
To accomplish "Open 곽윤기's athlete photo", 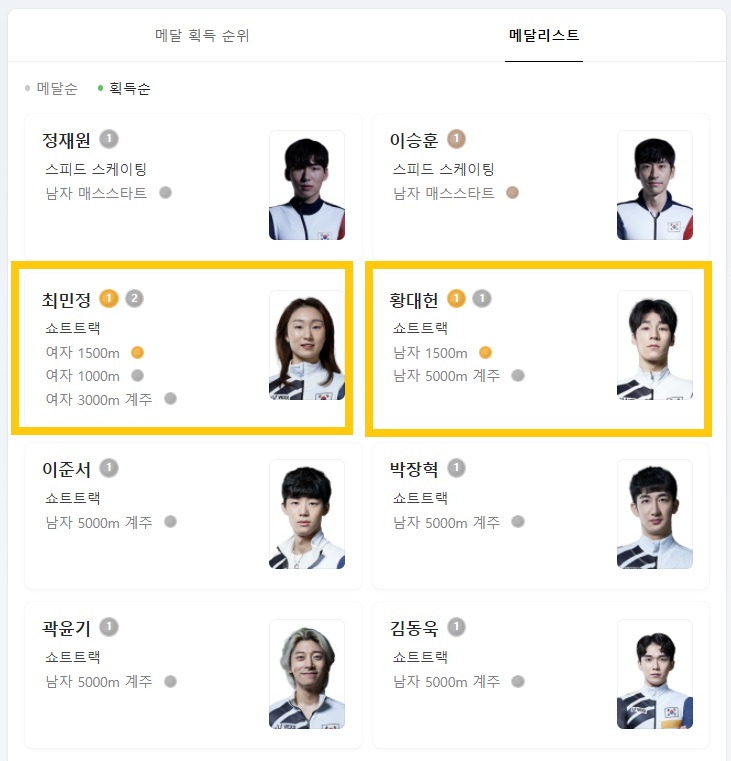I will 307,674.
